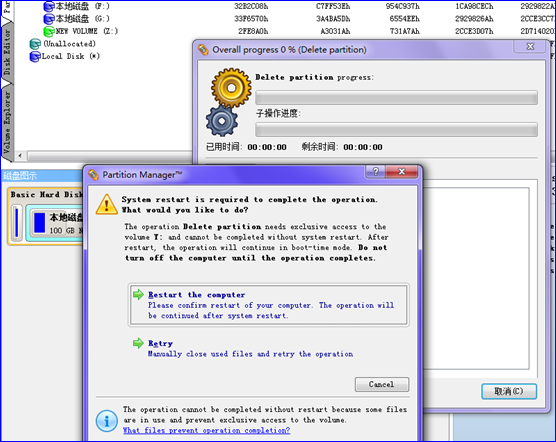Click value 33F6570h in G: row
This screenshot has width=556, height=442.
251,19
